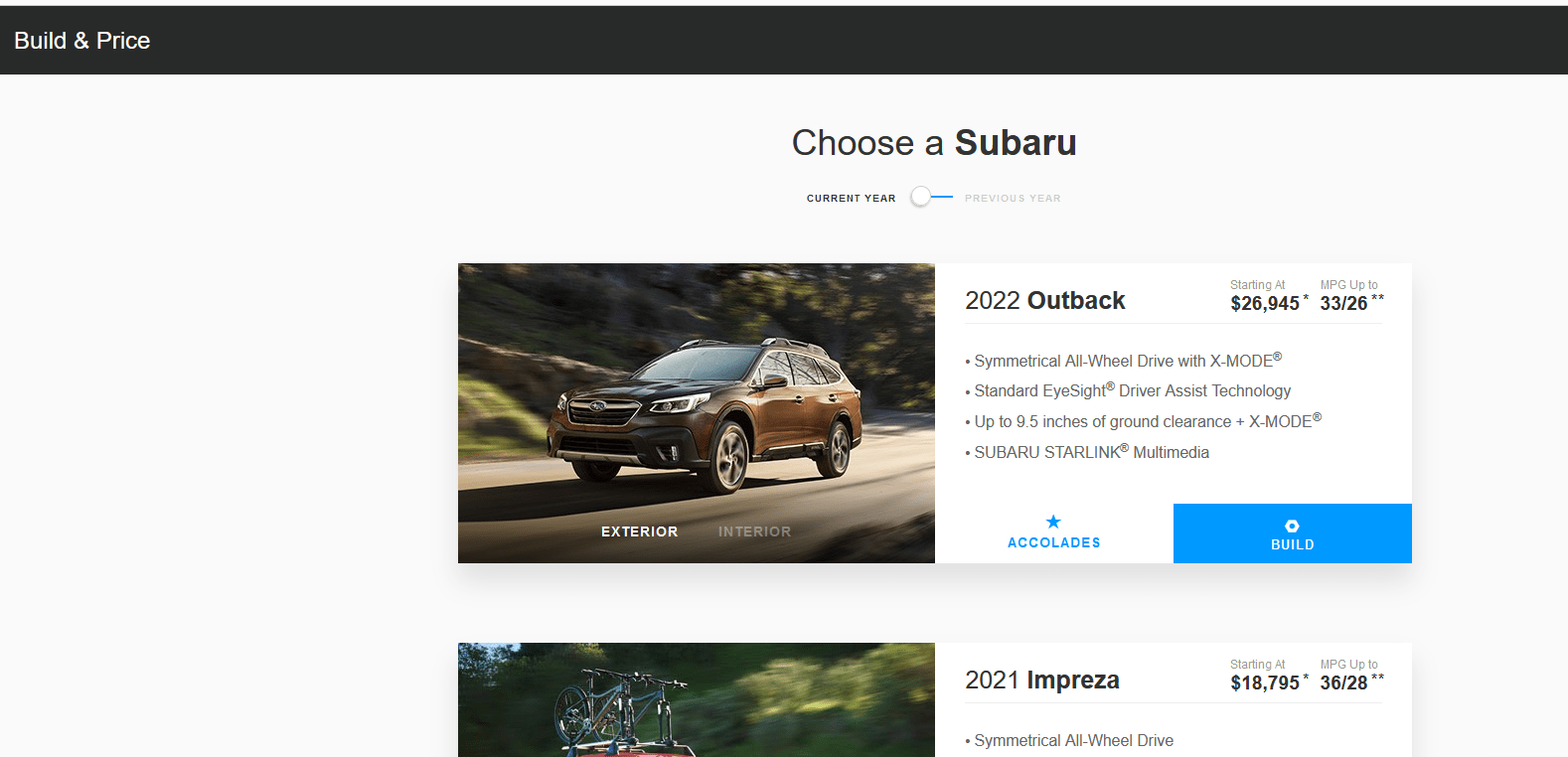Click the Build & Price header title
The image size is (1568, 757).
[82, 41]
